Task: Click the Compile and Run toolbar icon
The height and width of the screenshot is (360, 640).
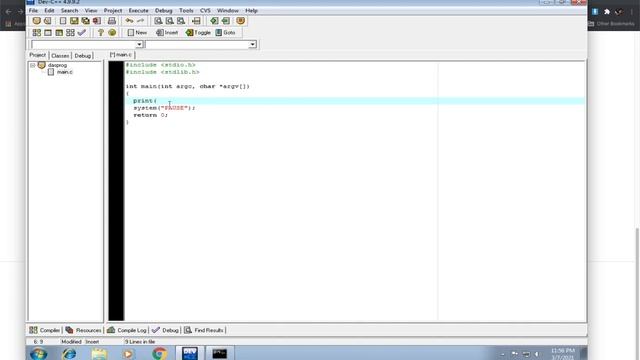Action: (59, 33)
